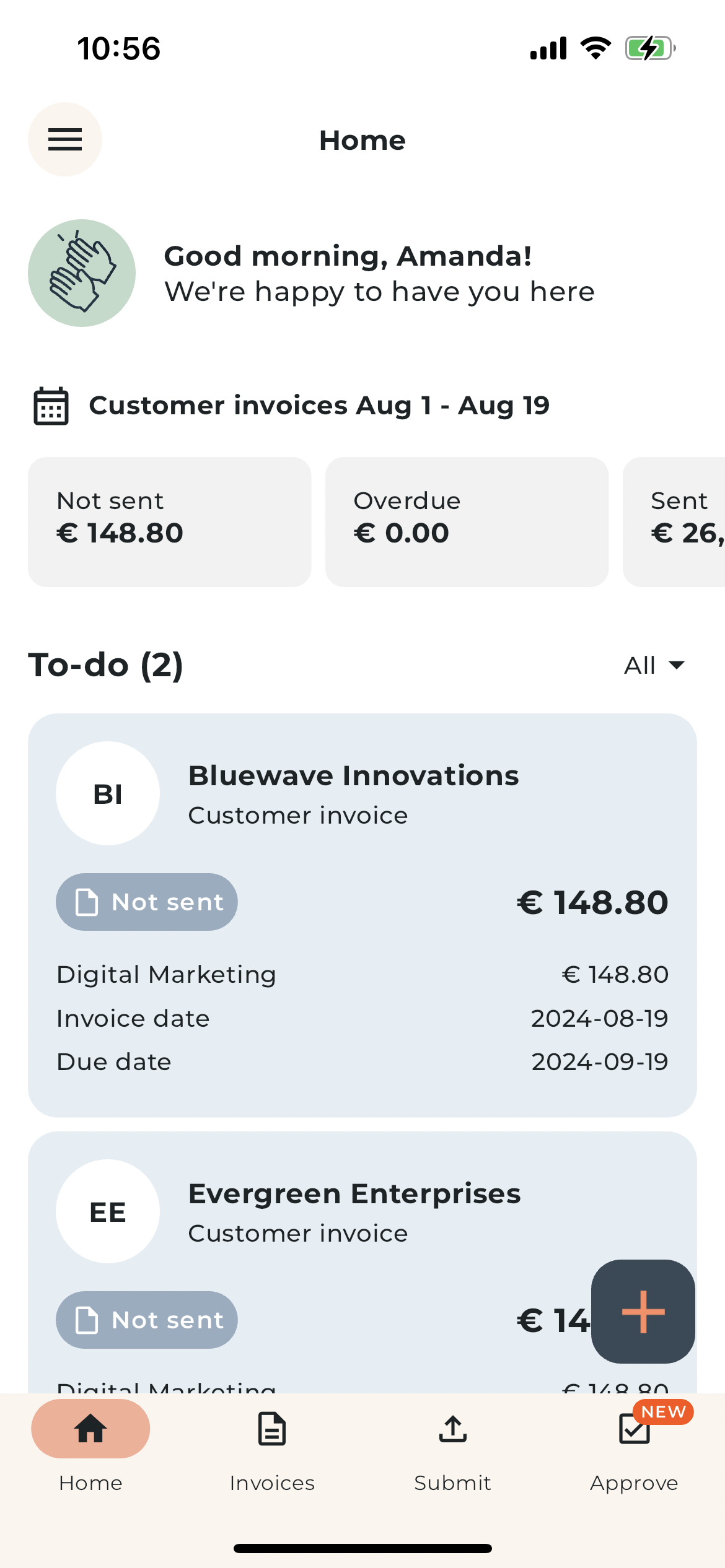Image resolution: width=725 pixels, height=1568 pixels.
Task: Tap the Home house icon
Action: pyautogui.click(x=90, y=1429)
